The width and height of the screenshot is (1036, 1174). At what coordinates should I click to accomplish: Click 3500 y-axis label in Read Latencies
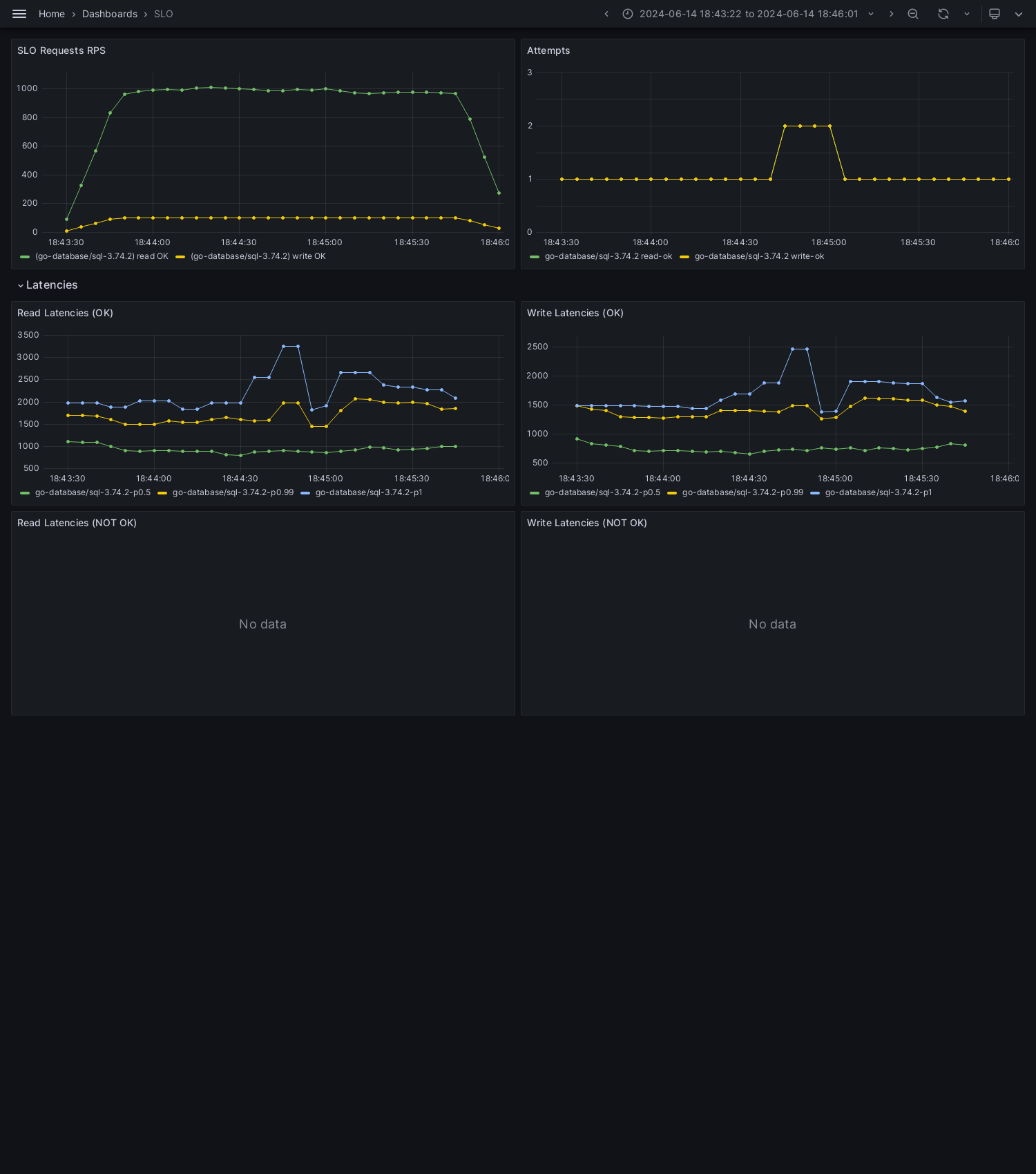pos(28,335)
